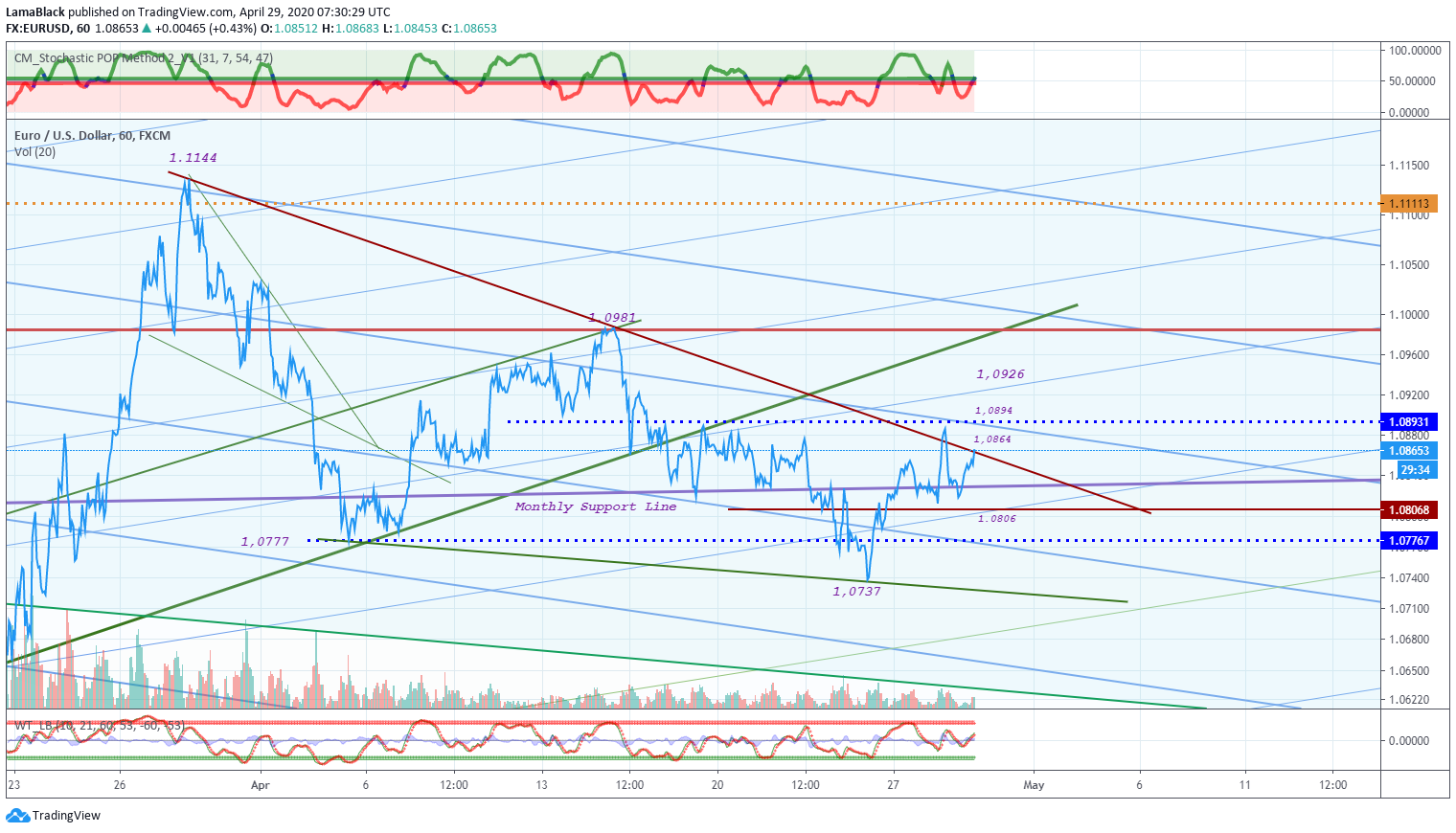Click the 1.06800 price axis label
The image size is (1456, 833).
(1409, 639)
